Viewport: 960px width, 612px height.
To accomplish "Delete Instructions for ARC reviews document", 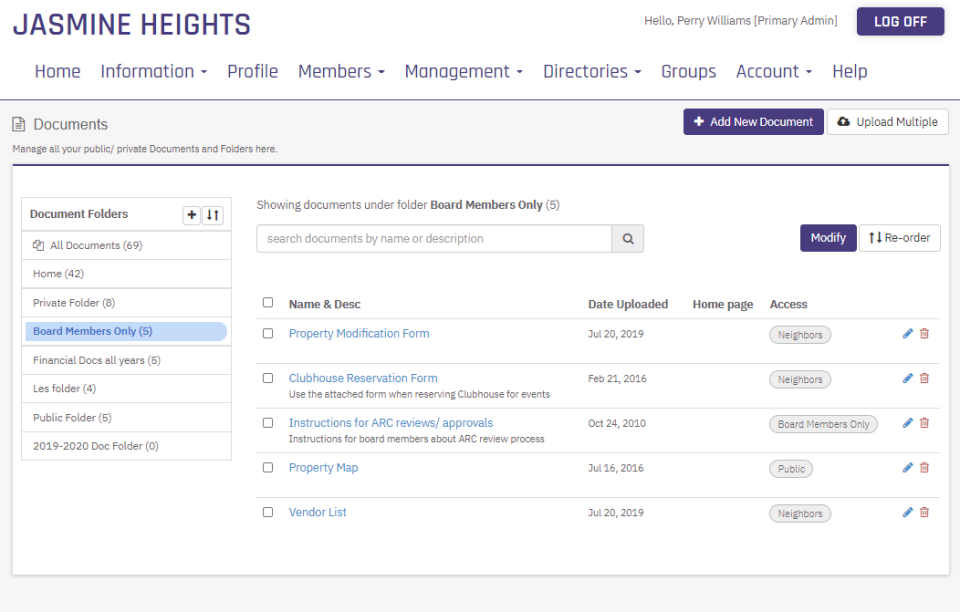I will point(924,423).
